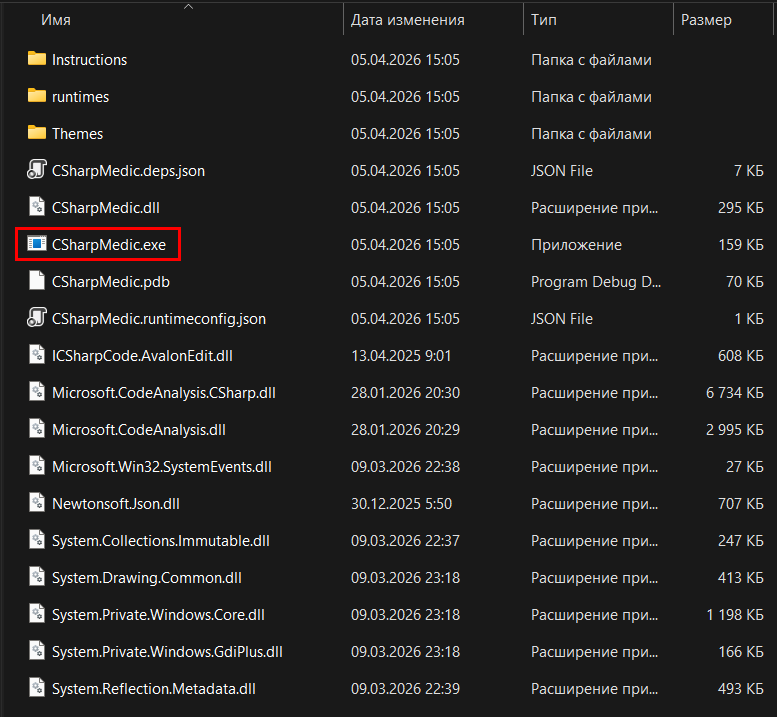The height and width of the screenshot is (717, 777).
Task: Click the 30.12.2025 5:50 date cell
Action: pos(401,503)
